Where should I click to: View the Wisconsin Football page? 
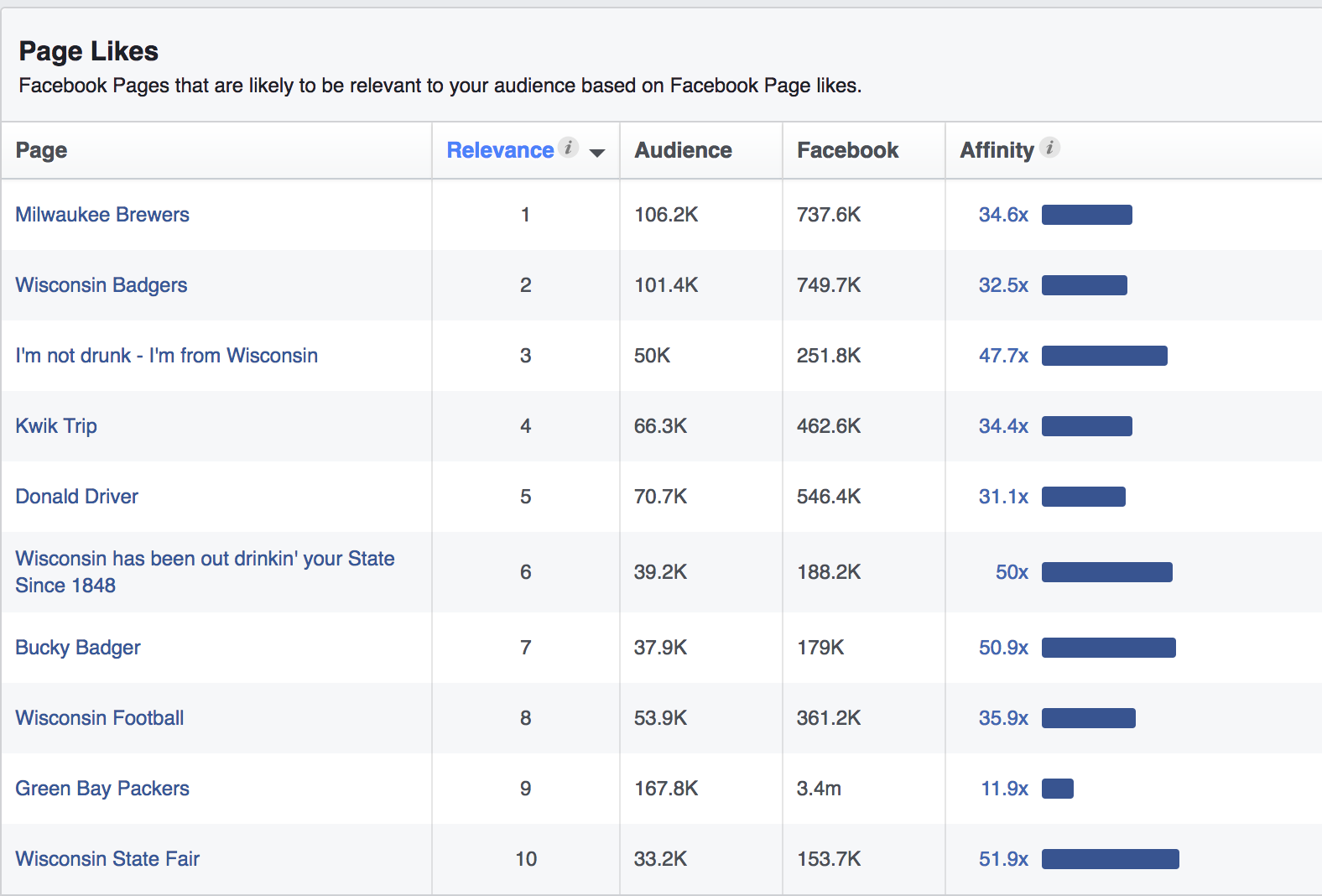[100, 718]
